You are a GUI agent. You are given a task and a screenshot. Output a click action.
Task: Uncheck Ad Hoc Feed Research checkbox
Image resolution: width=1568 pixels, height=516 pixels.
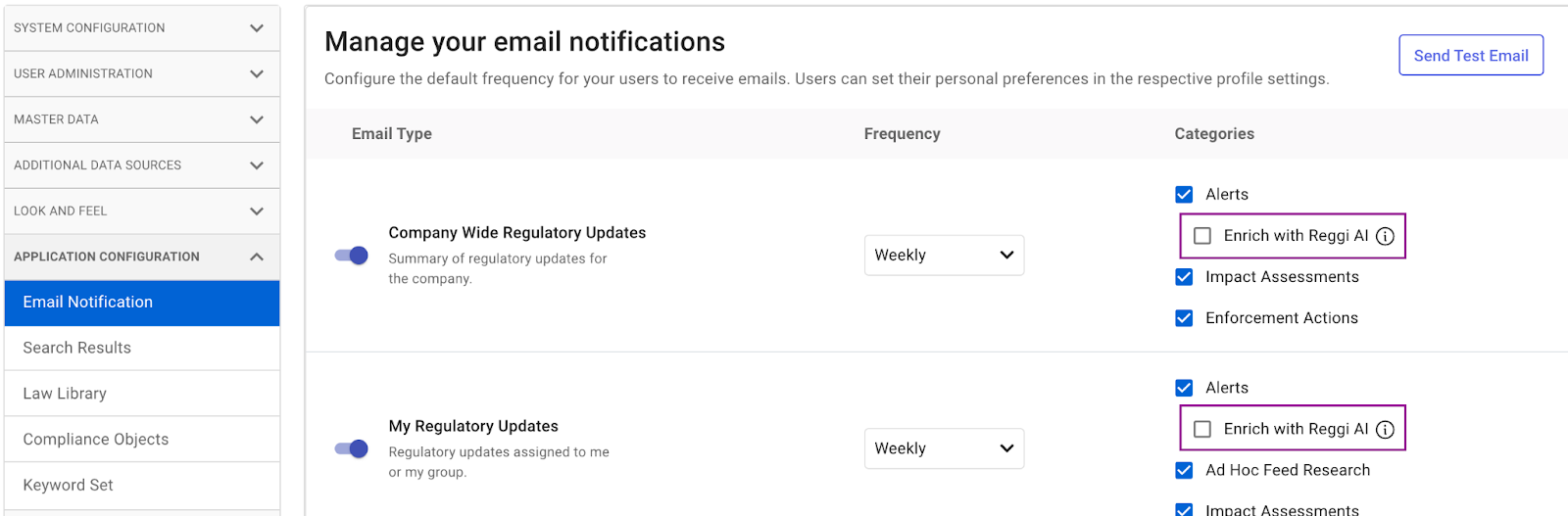(x=1184, y=471)
